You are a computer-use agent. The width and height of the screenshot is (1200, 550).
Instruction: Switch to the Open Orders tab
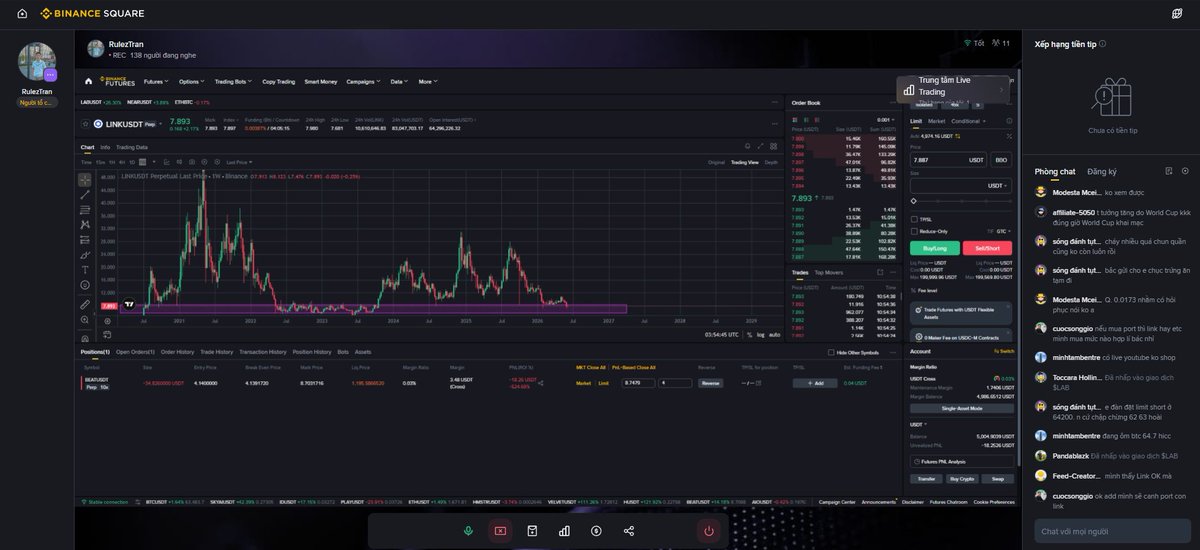[136, 352]
